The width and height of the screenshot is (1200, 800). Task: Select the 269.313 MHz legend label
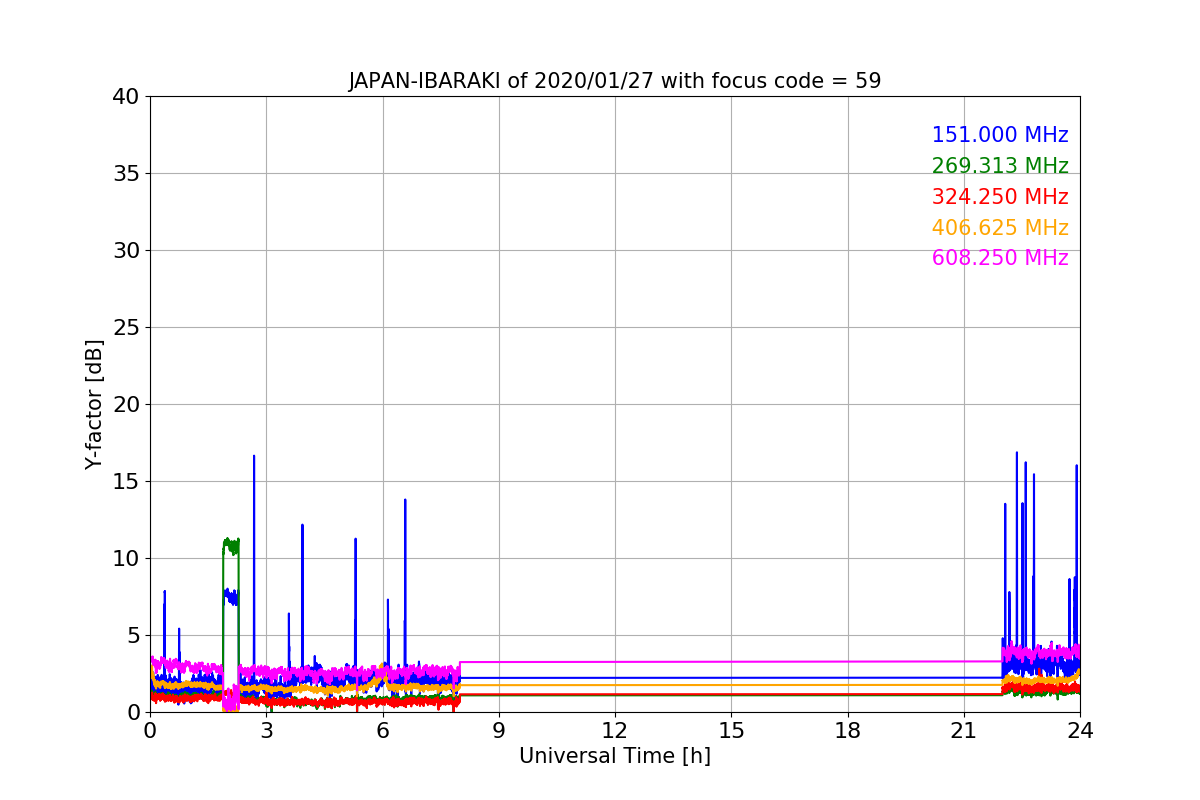click(1000, 166)
